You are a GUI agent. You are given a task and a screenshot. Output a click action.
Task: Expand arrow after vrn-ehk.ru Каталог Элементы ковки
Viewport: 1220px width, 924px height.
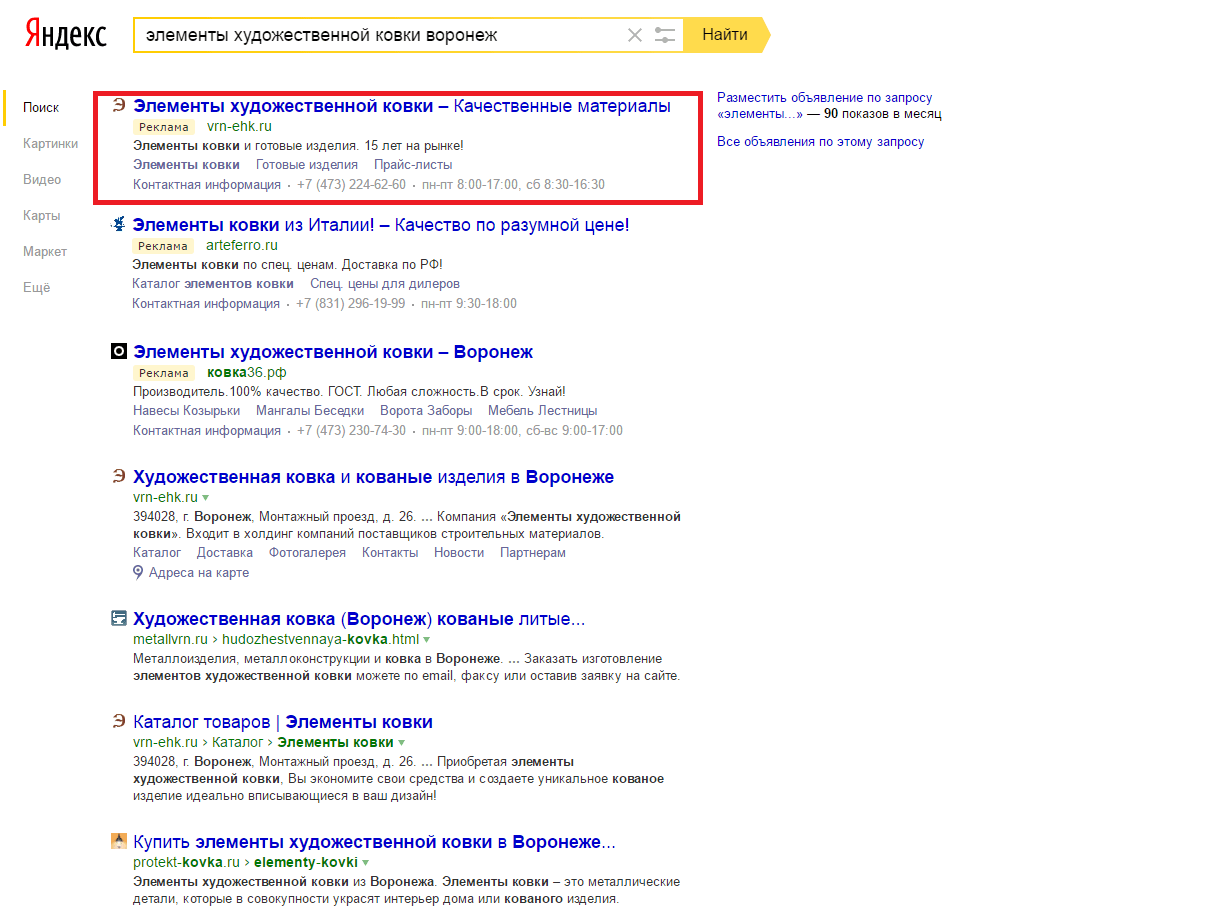pos(402,743)
